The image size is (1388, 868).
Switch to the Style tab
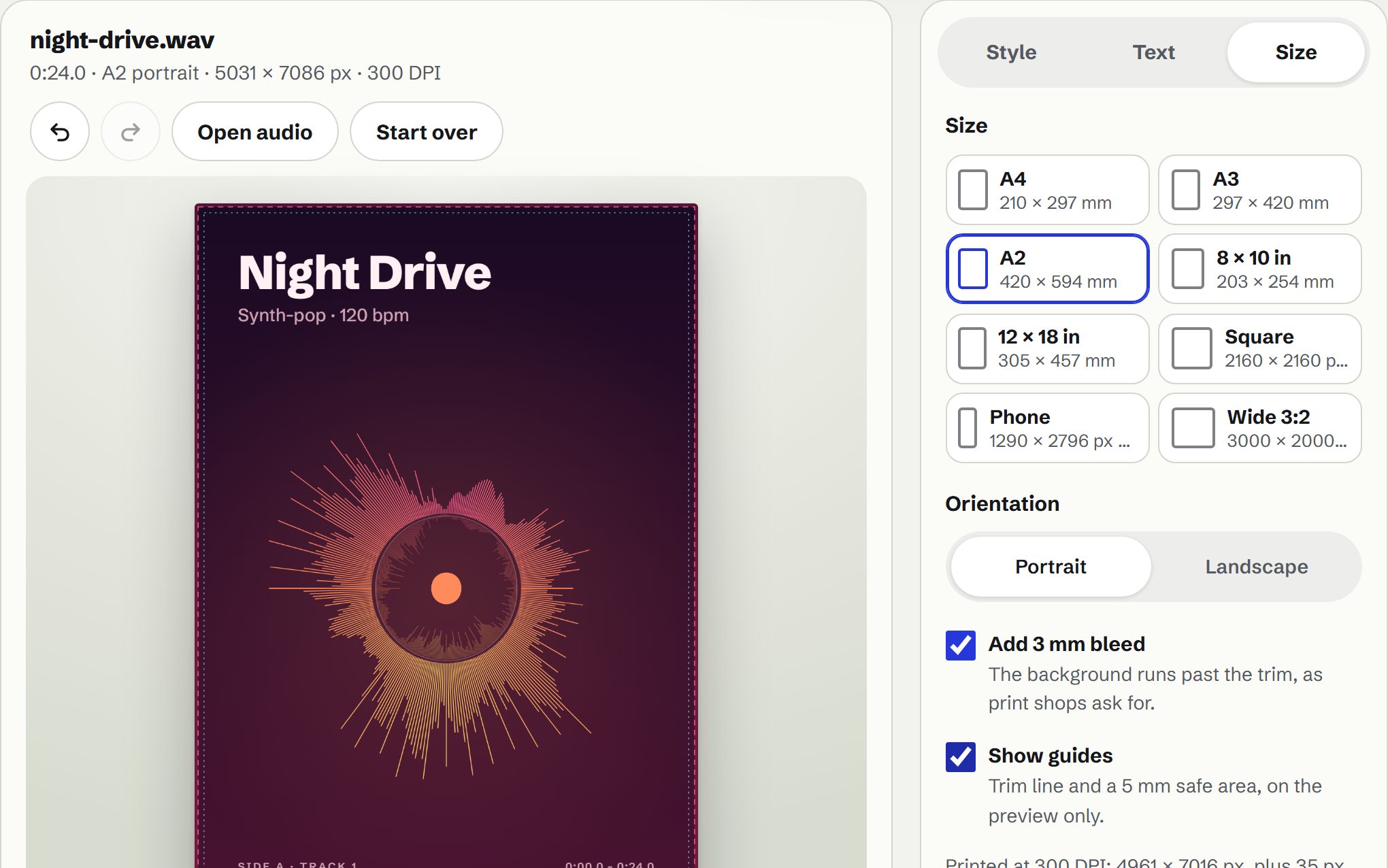click(x=1011, y=52)
